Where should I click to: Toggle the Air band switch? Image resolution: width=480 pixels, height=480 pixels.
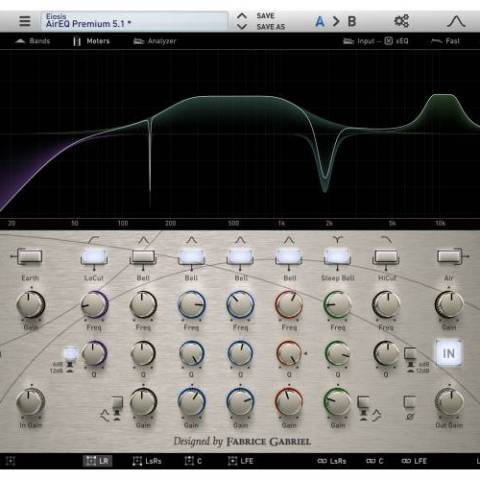[449, 256]
